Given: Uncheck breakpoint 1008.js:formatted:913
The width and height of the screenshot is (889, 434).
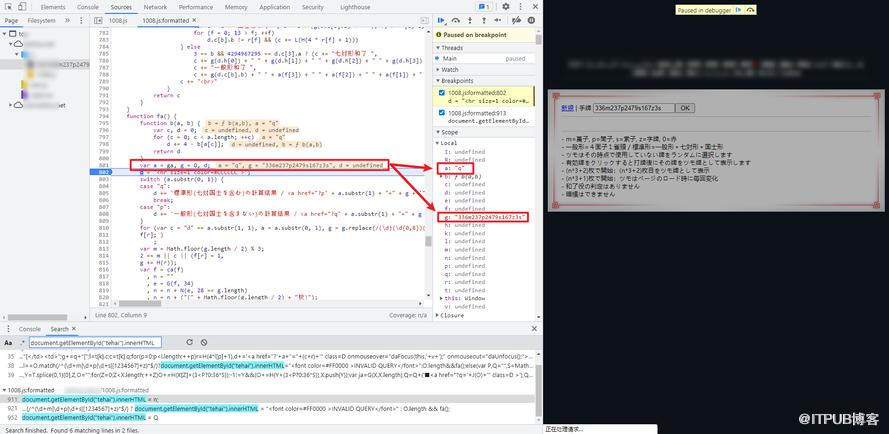Looking at the screenshot, I should (442, 113).
